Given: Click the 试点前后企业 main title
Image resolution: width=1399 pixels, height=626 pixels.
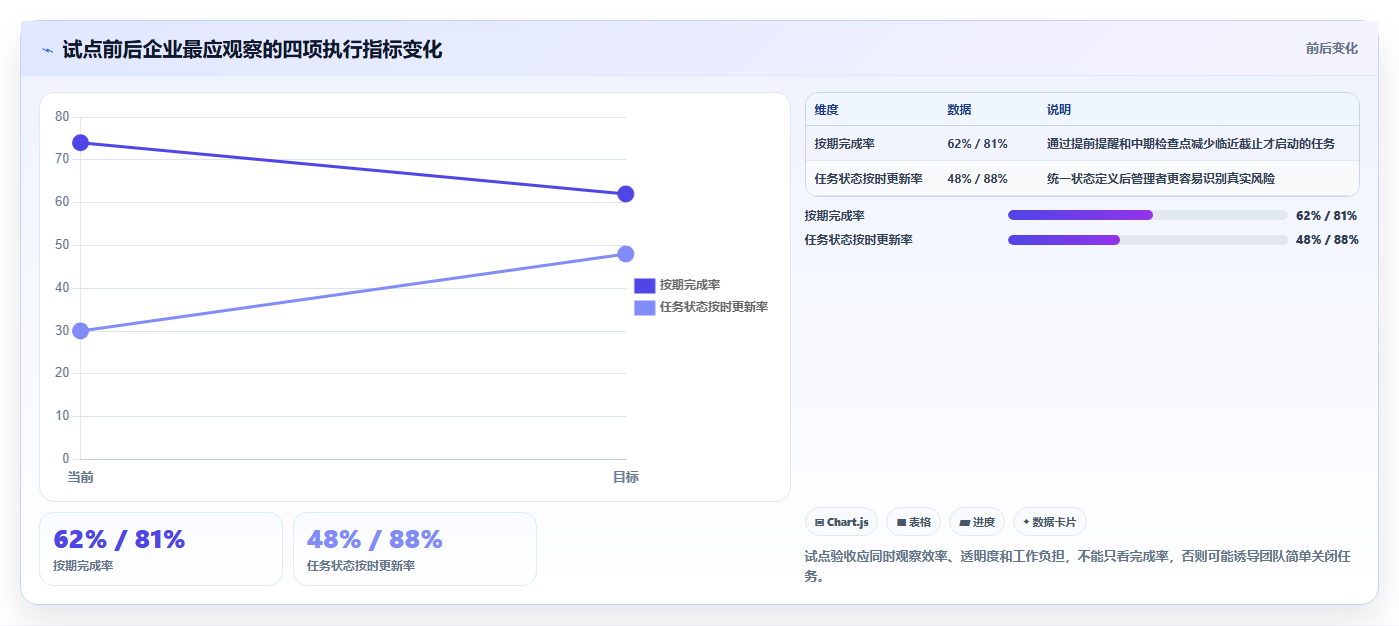Looking at the screenshot, I should click(251, 49).
